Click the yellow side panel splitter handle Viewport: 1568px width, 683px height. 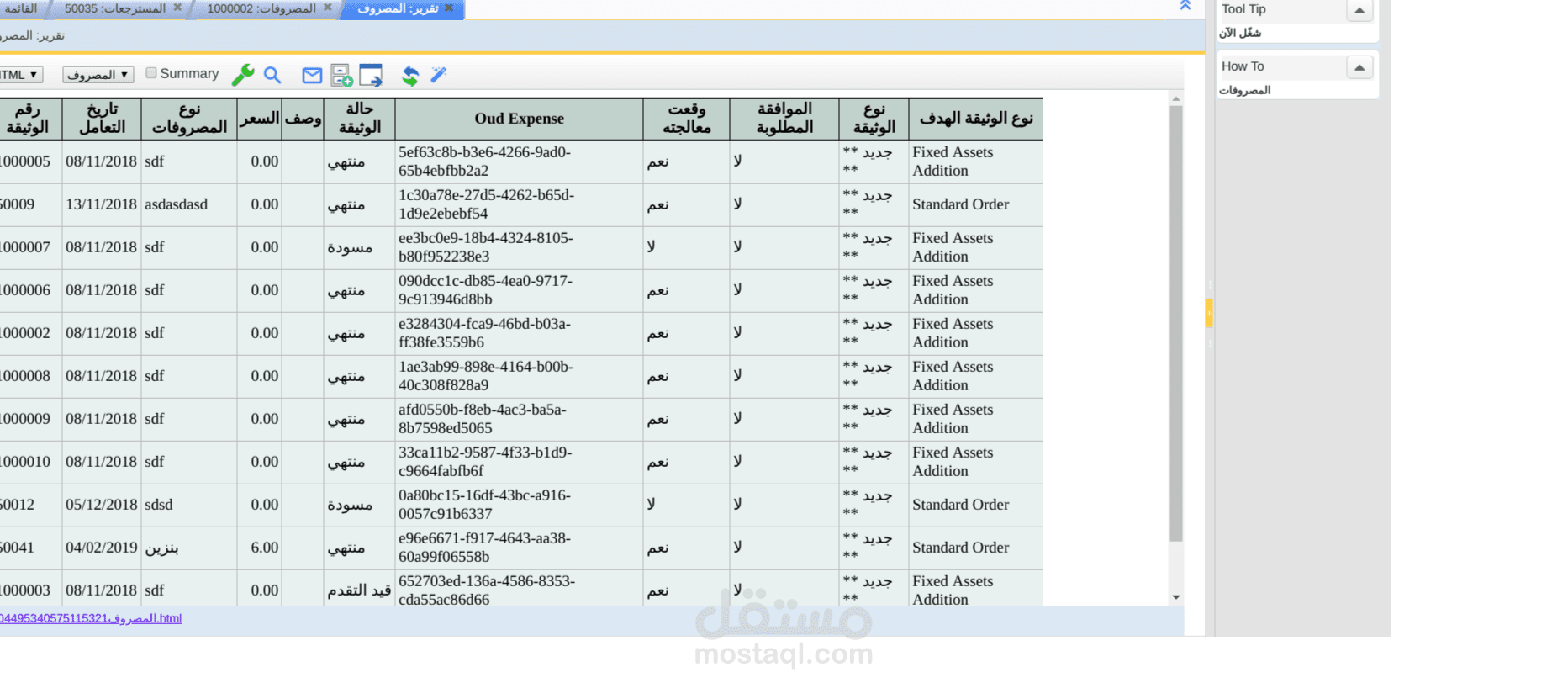(1209, 313)
